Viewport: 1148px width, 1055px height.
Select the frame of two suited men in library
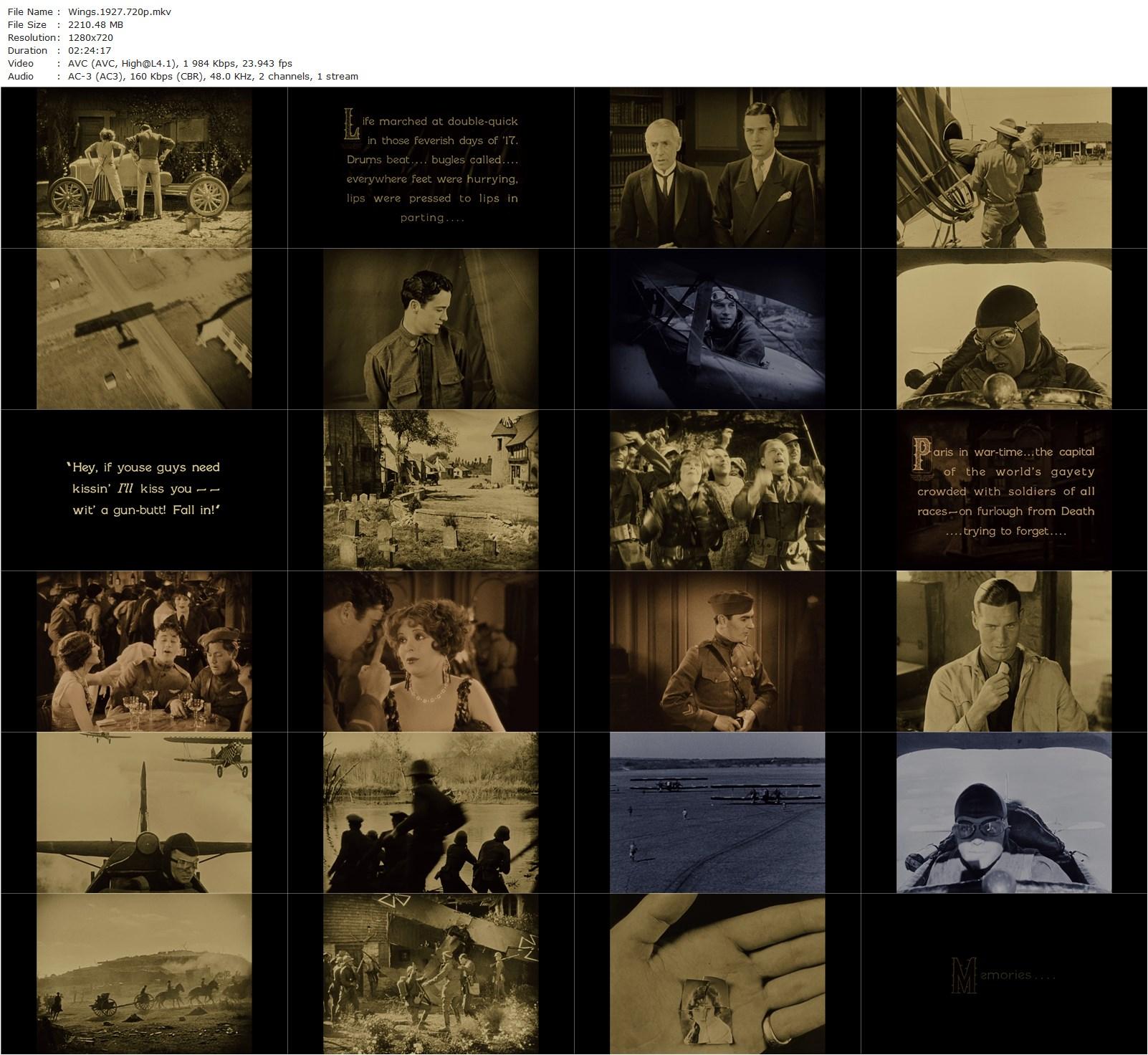tap(717, 168)
